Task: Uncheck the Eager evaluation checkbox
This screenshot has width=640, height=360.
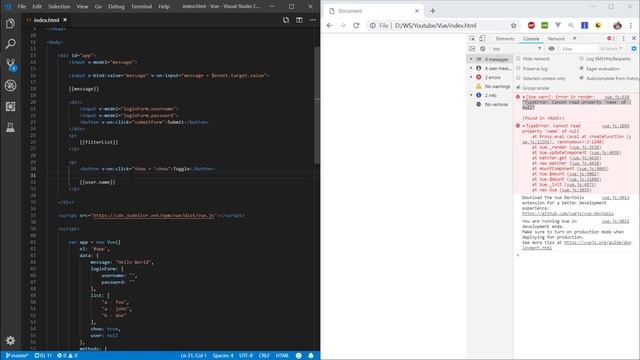Action: pos(582,68)
